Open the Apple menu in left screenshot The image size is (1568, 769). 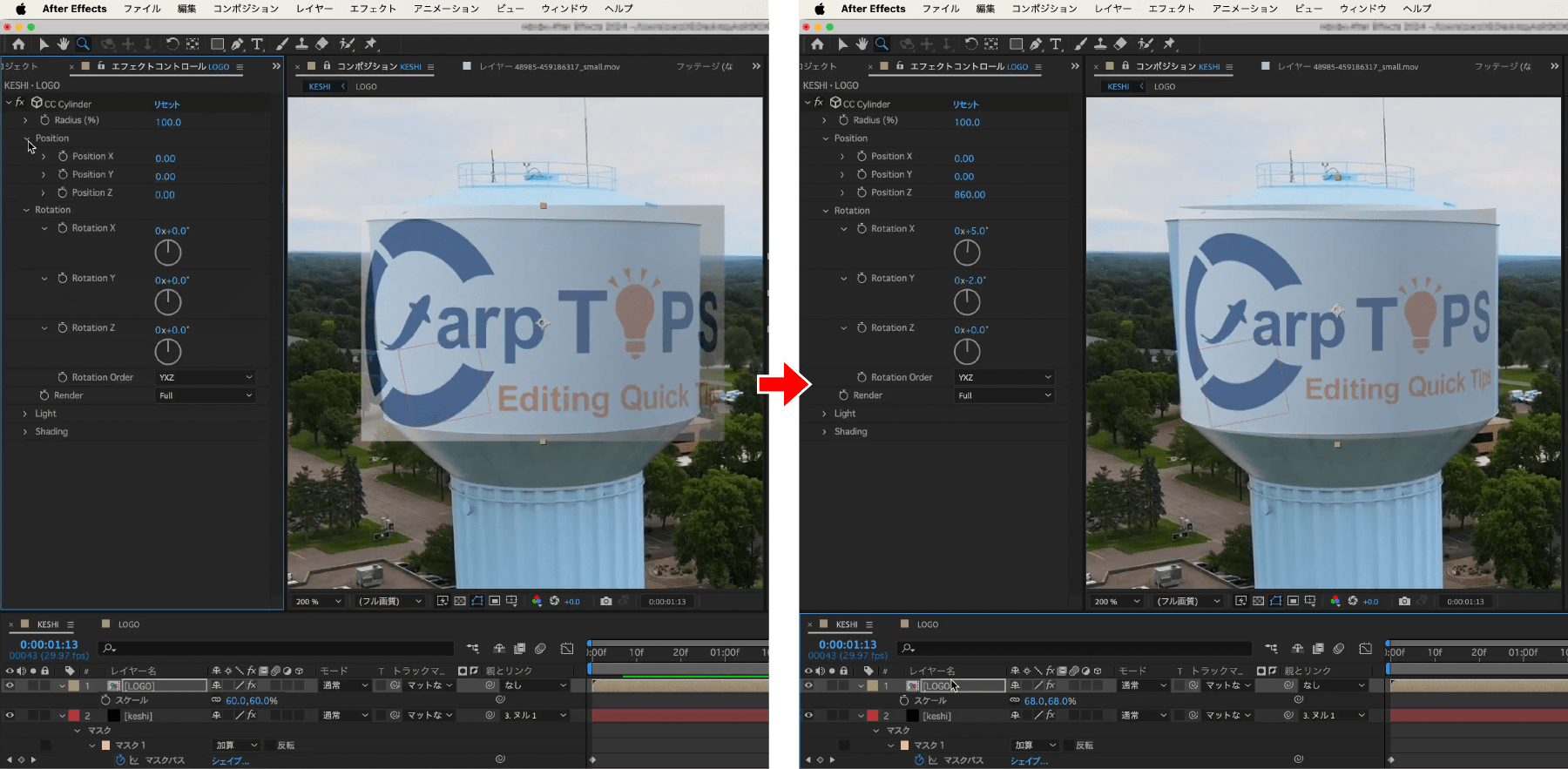[x=21, y=9]
